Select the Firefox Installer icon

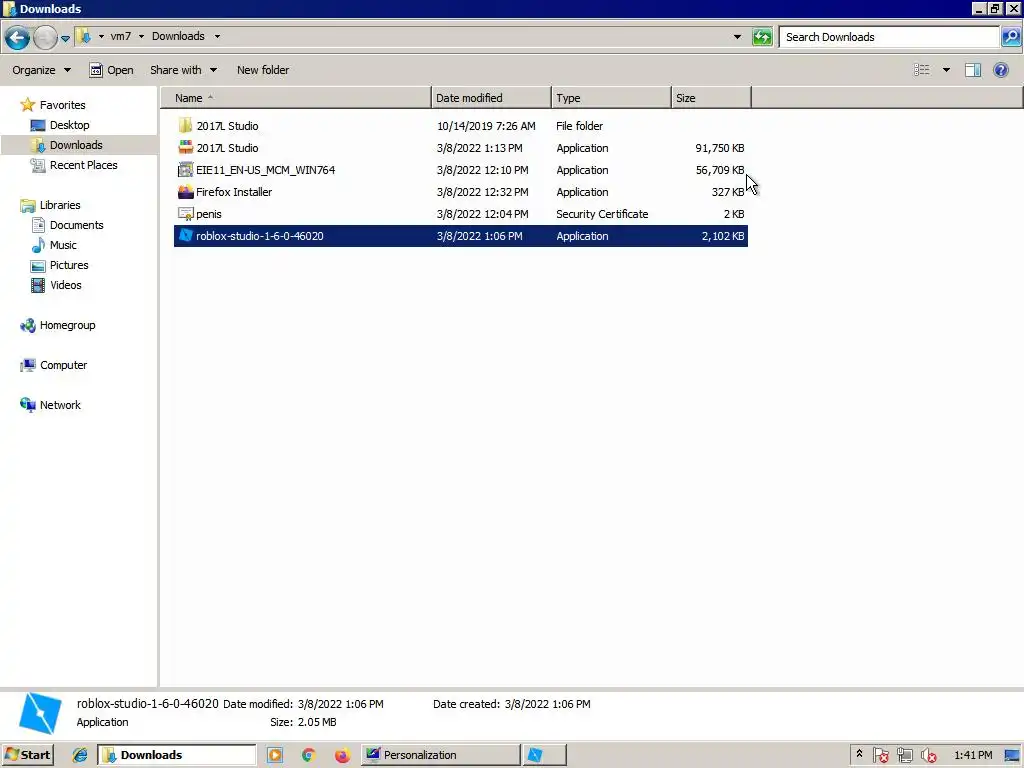(x=185, y=192)
